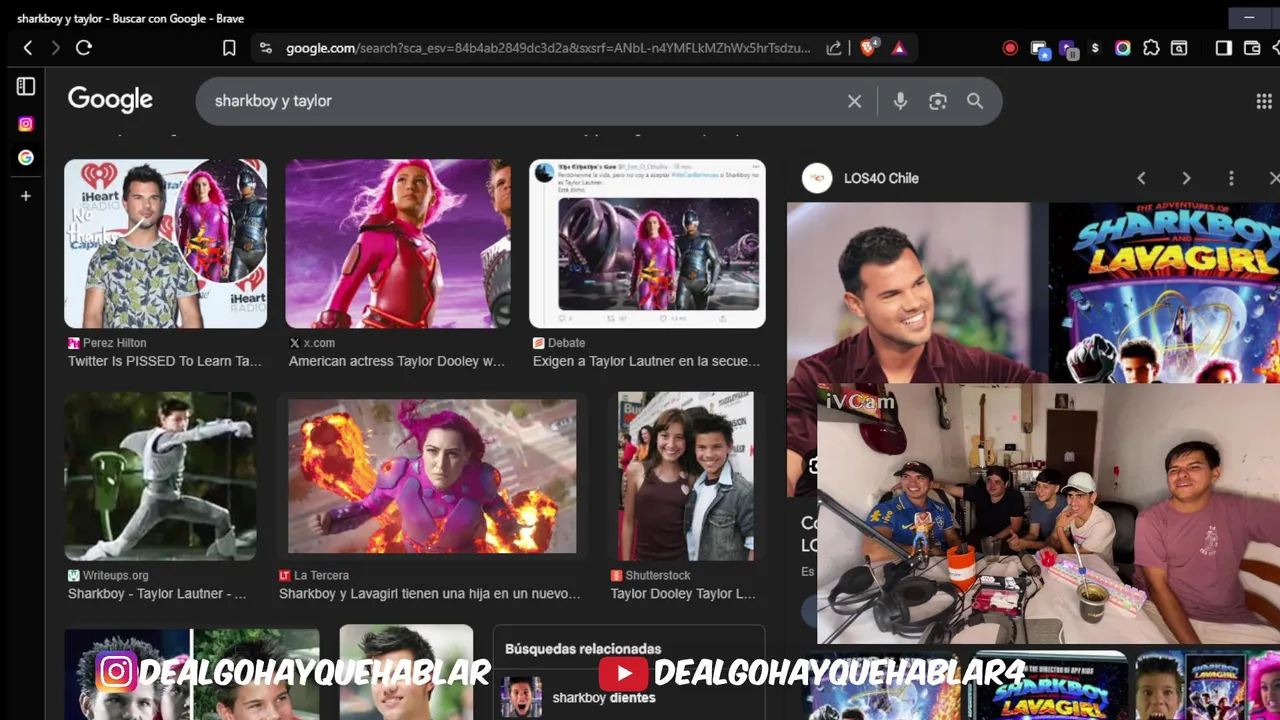Screen dimensions: 1280x720
Task: Switch to the Google tab in sidebar
Action: pos(26,158)
